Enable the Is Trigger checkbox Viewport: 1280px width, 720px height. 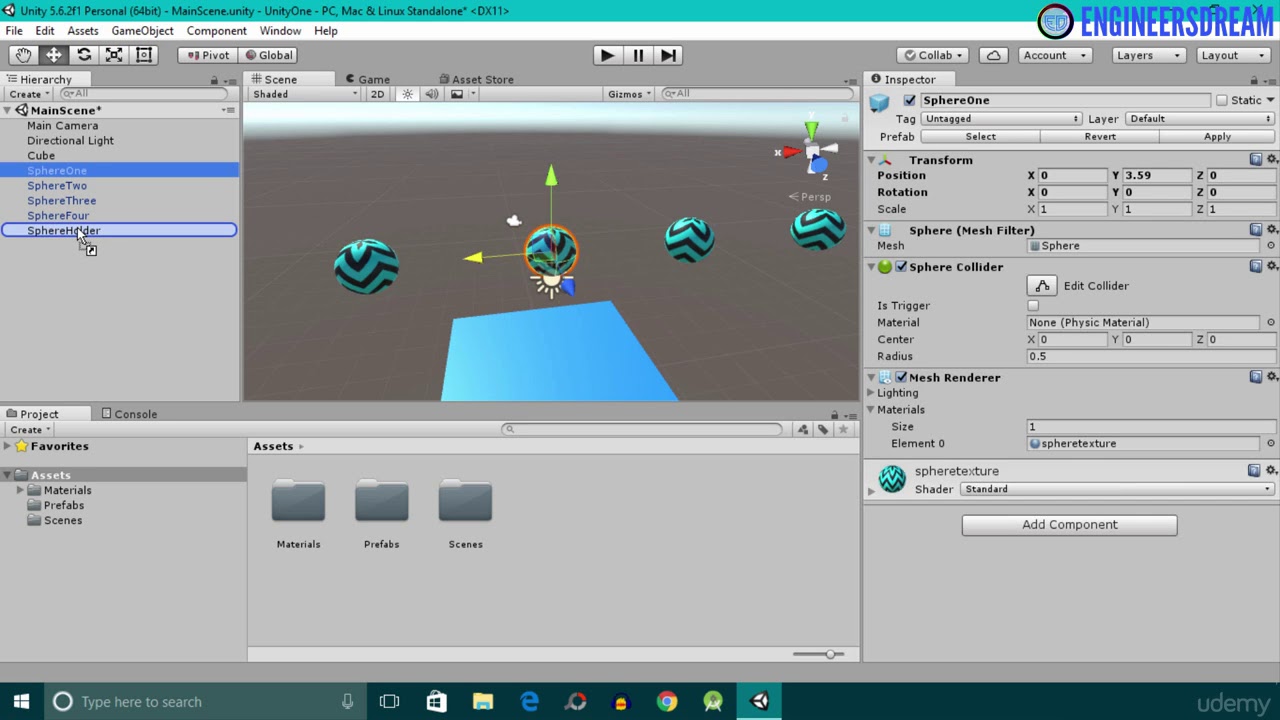(x=1033, y=306)
